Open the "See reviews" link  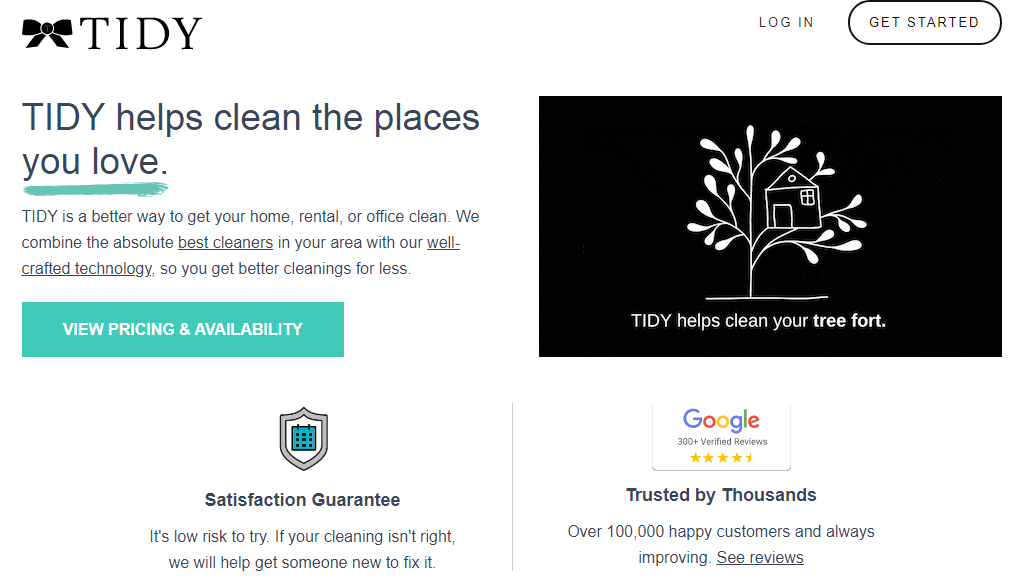click(760, 557)
